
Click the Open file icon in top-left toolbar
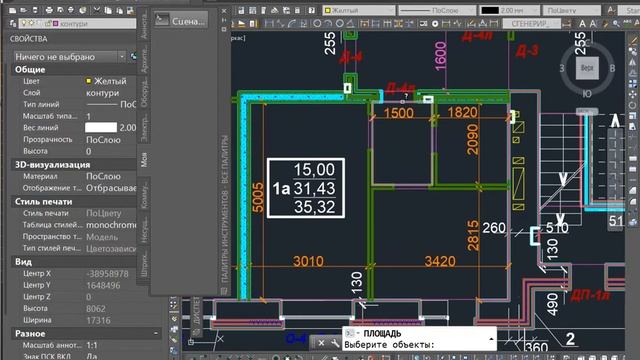pos(24,10)
